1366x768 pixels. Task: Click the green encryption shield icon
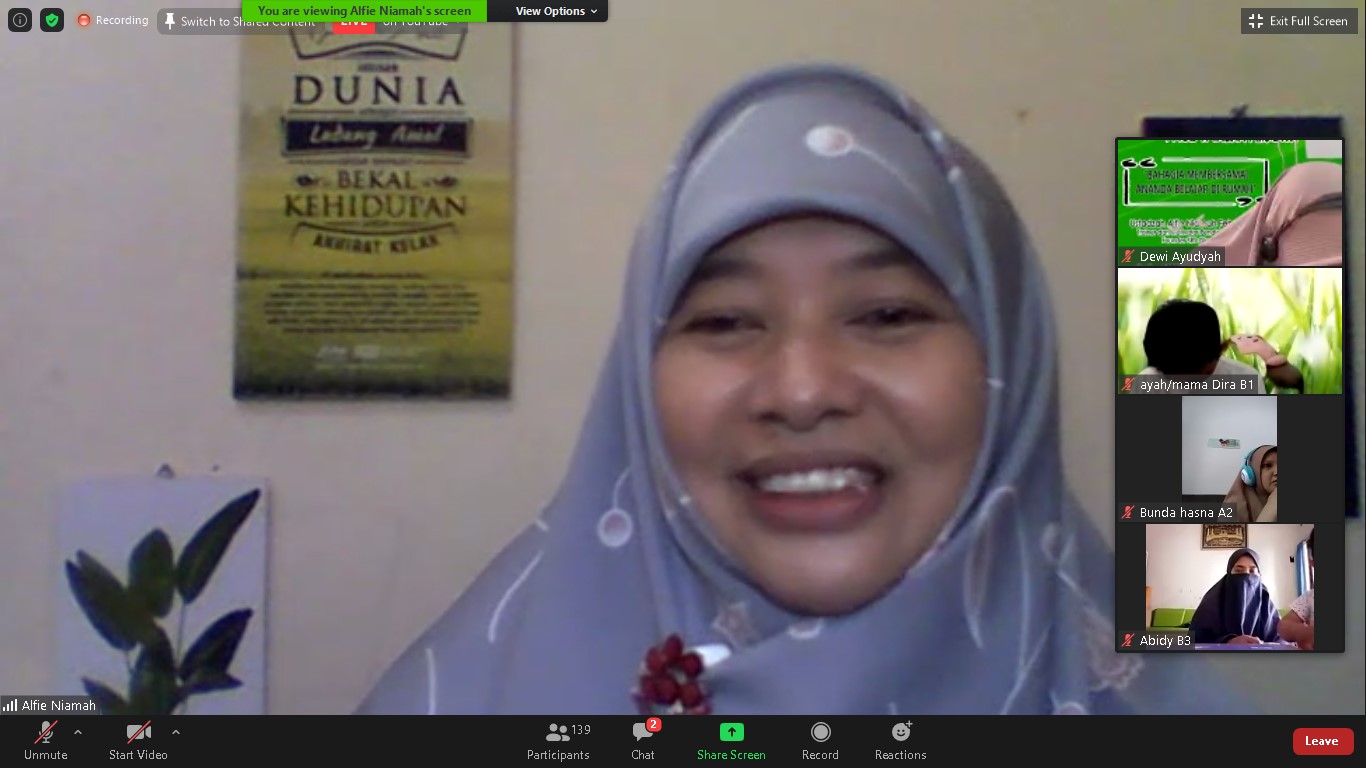[x=52, y=20]
